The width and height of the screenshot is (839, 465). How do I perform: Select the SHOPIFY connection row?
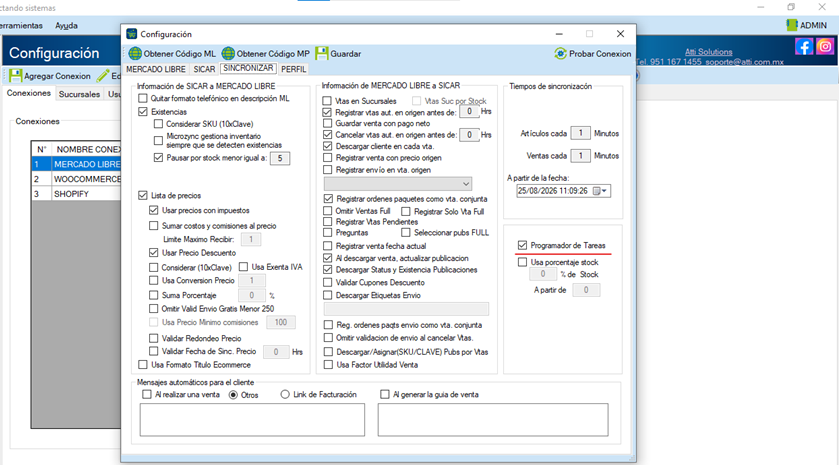[76, 194]
